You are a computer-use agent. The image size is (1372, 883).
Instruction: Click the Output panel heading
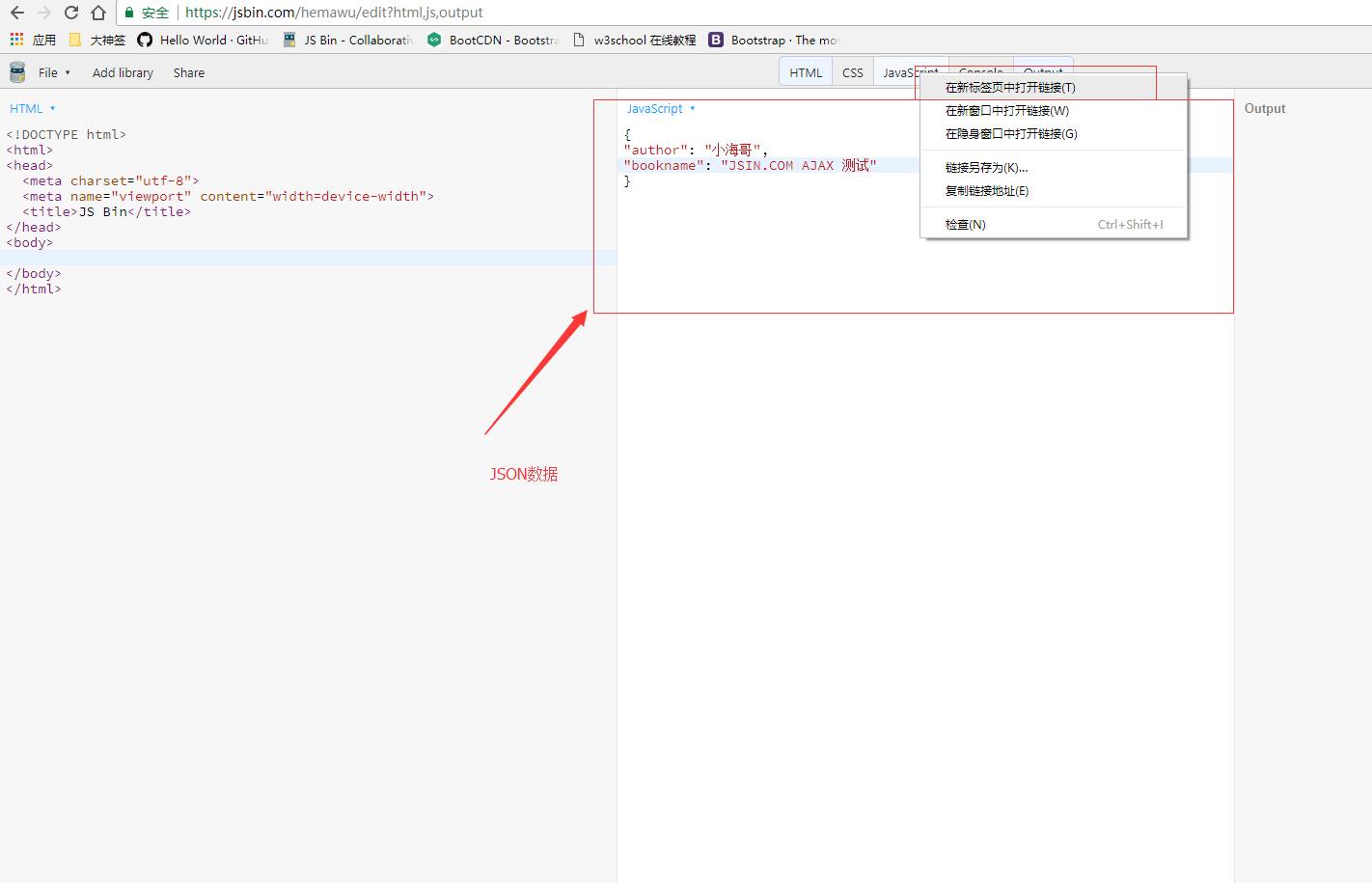click(x=1265, y=108)
